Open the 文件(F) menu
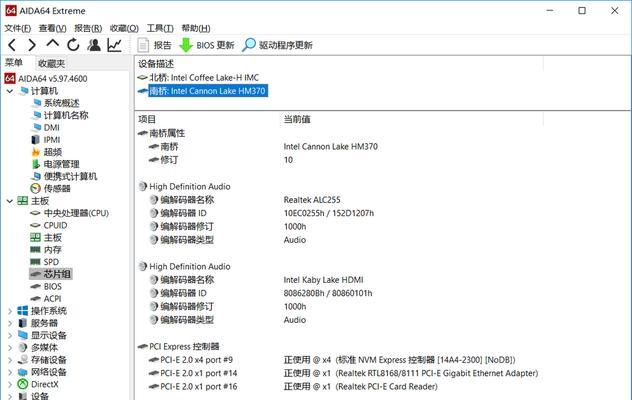 [x=18, y=28]
